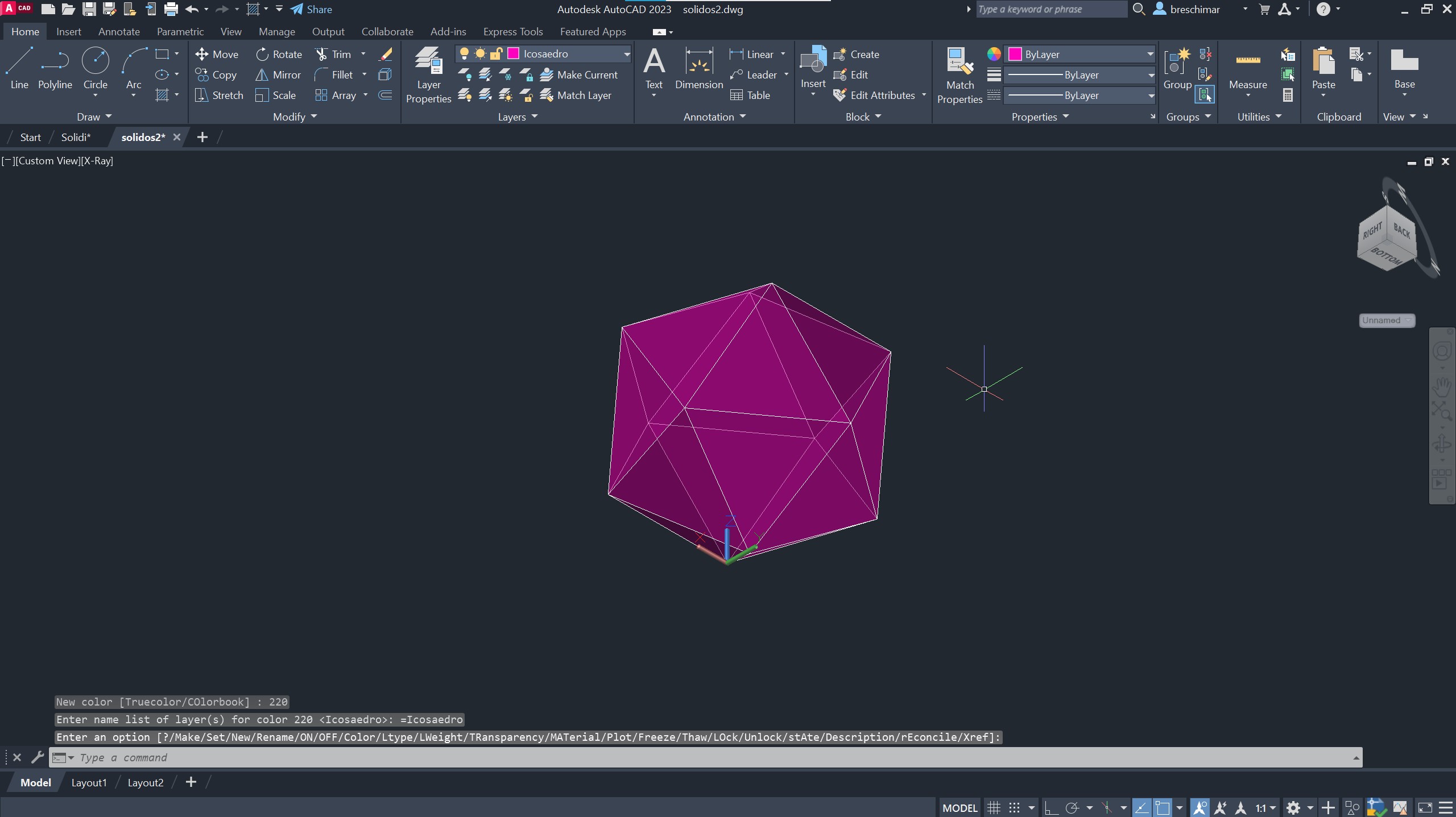Click the Share button
Image resolution: width=1456 pixels, height=817 pixels.
click(311, 9)
